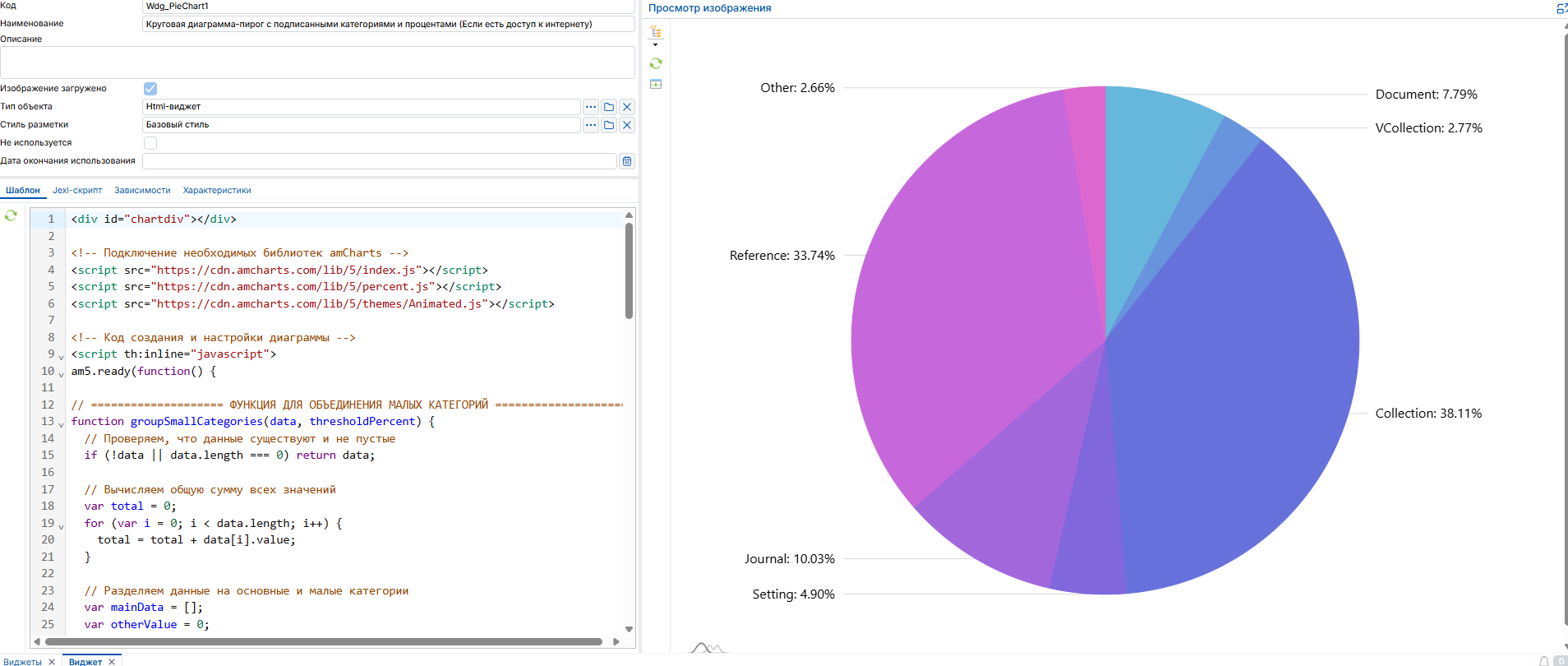The width and height of the screenshot is (1568, 666).
Task: Click the scroll-left arrow of code editor
Action: (x=37, y=641)
